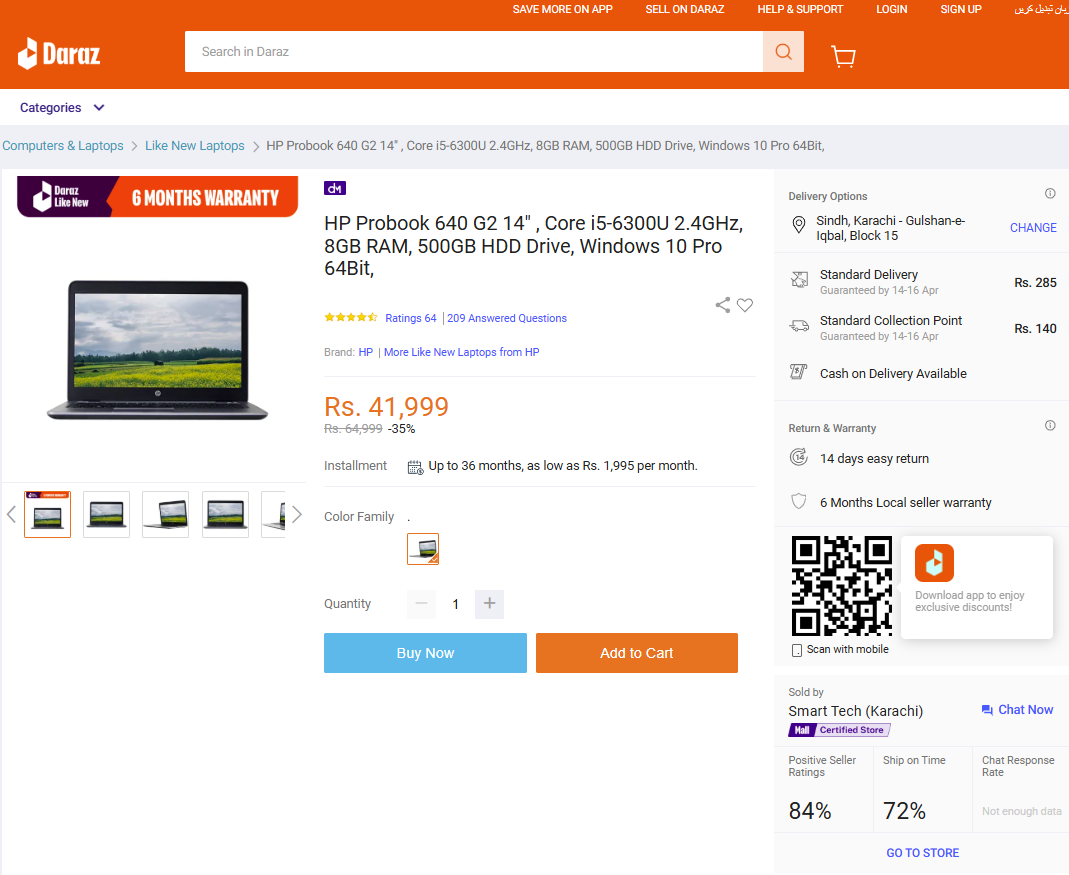The image size is (1069, 875).
Task: Click SIGN UP in the top bar
Action: coord(961,10)
